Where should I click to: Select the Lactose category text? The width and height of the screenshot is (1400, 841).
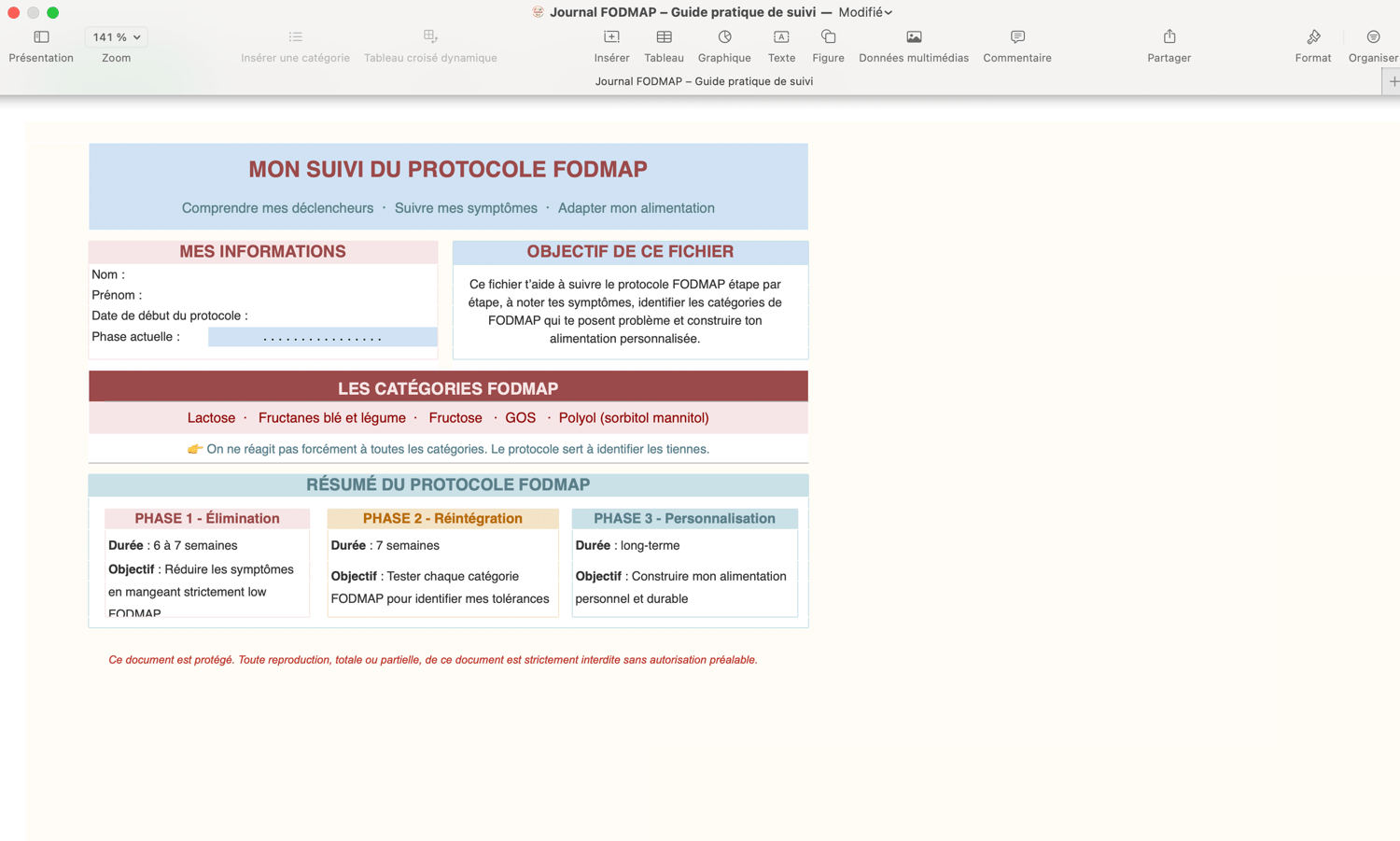point(211,418)
